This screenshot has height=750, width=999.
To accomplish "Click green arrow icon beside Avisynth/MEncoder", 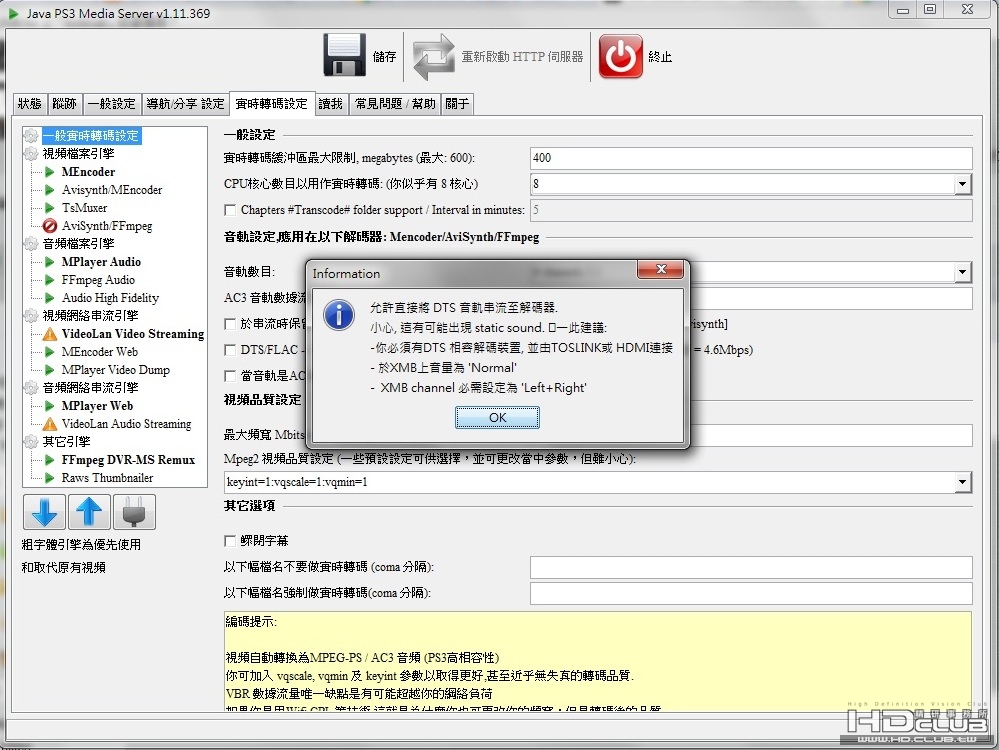I will (x=50, y=190).
